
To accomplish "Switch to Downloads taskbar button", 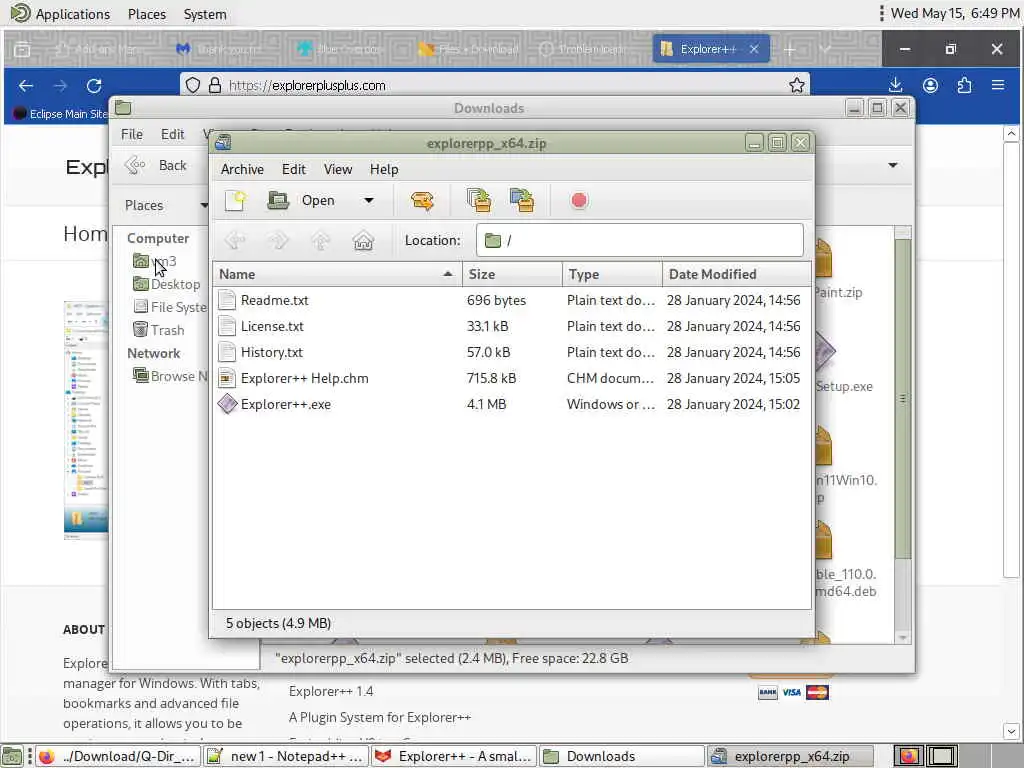I will click(x=621, y=756).
